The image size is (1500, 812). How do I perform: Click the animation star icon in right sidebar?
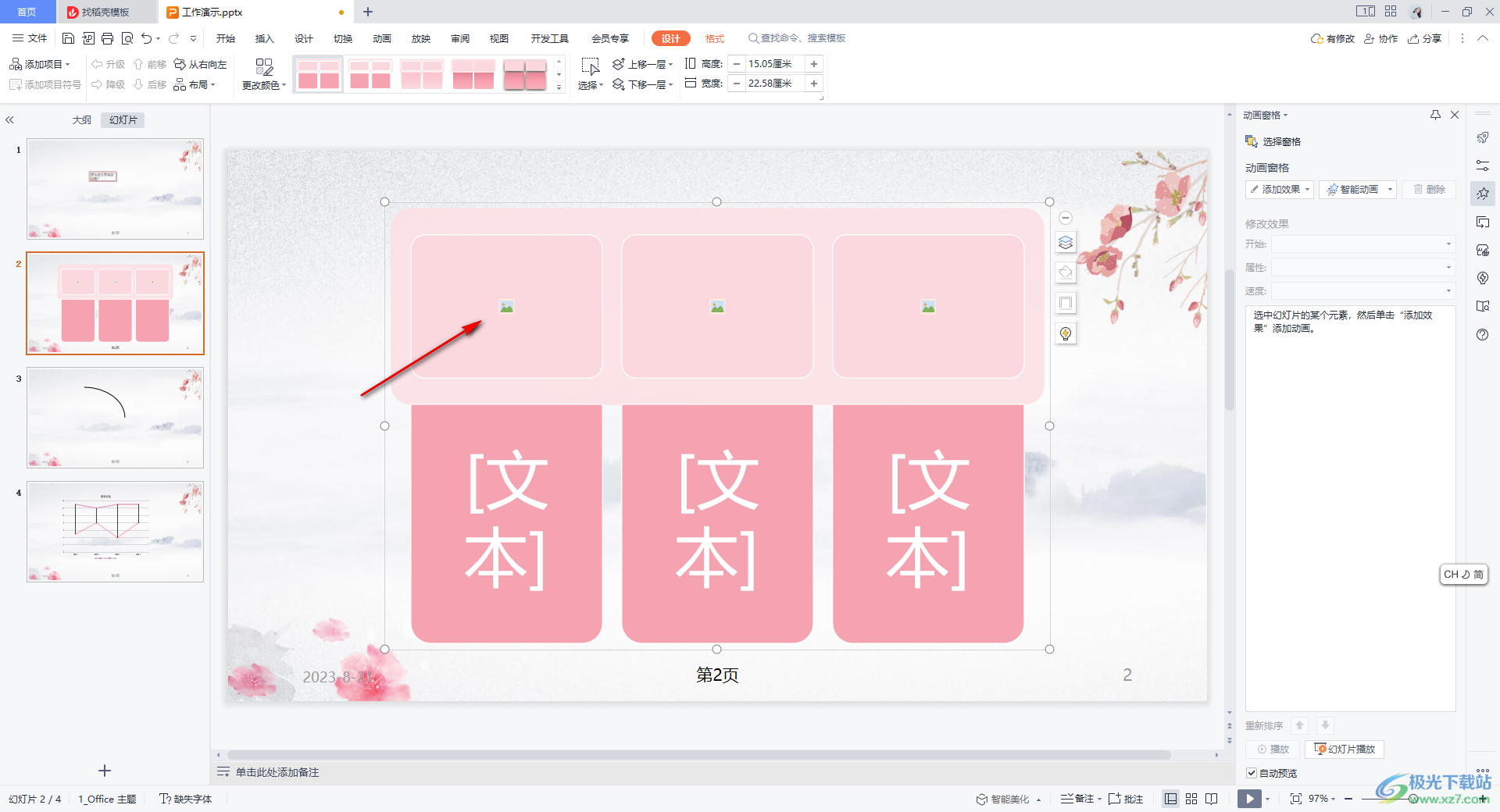(1483, 194)
